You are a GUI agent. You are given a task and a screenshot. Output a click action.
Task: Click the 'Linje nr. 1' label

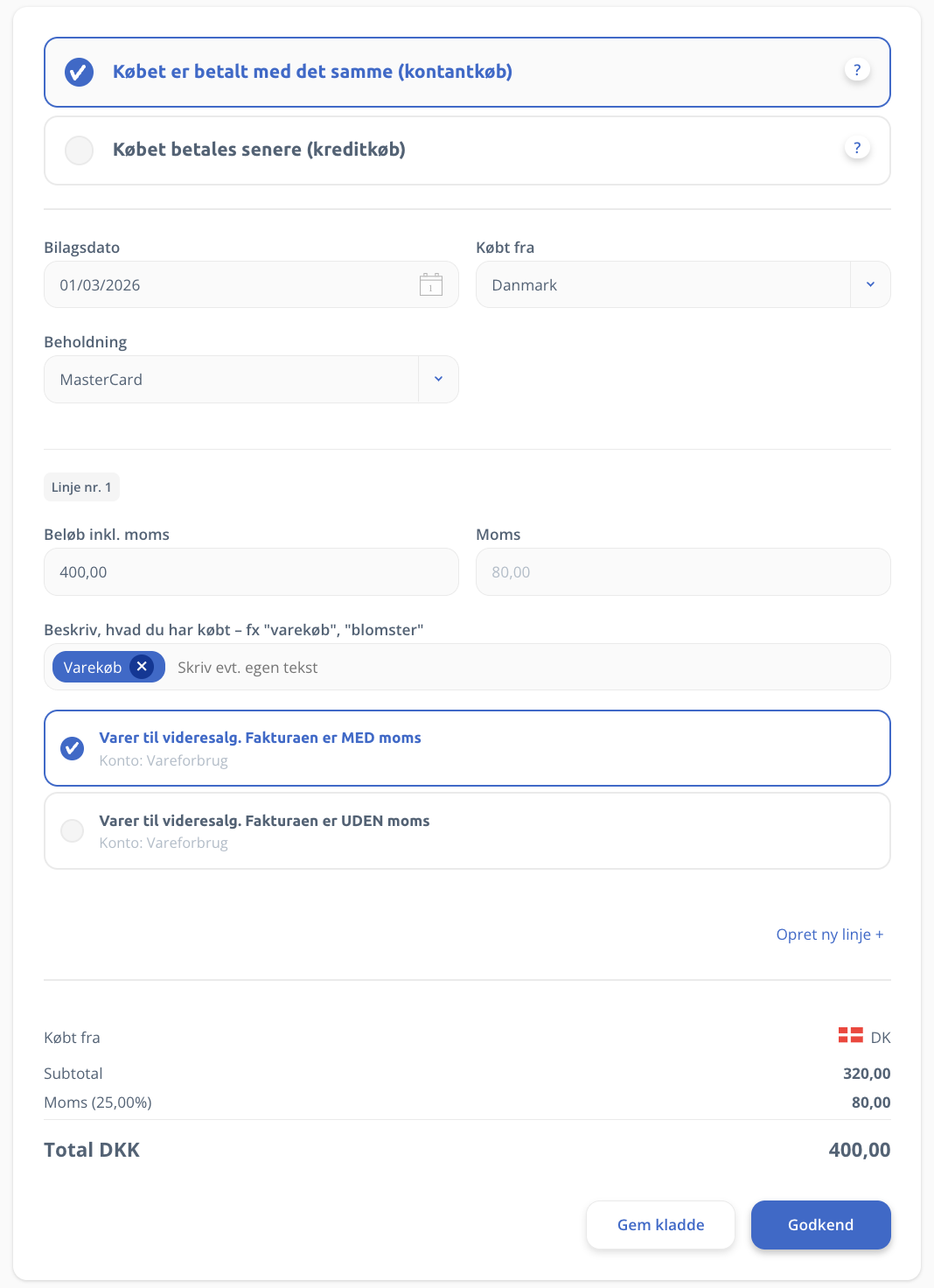(x=81, y=487)
